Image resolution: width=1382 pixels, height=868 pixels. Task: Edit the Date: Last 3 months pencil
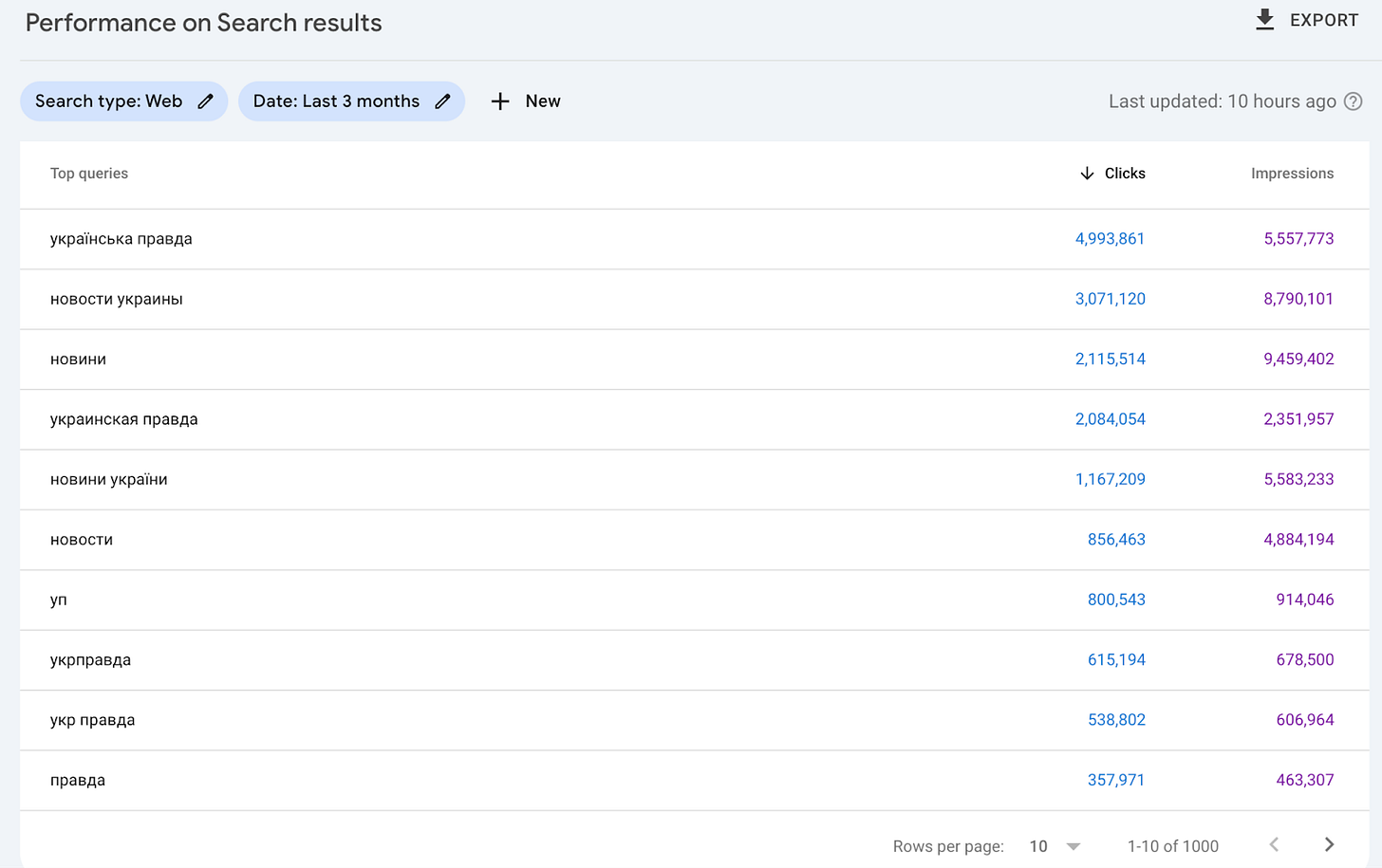tap(442, 102)
